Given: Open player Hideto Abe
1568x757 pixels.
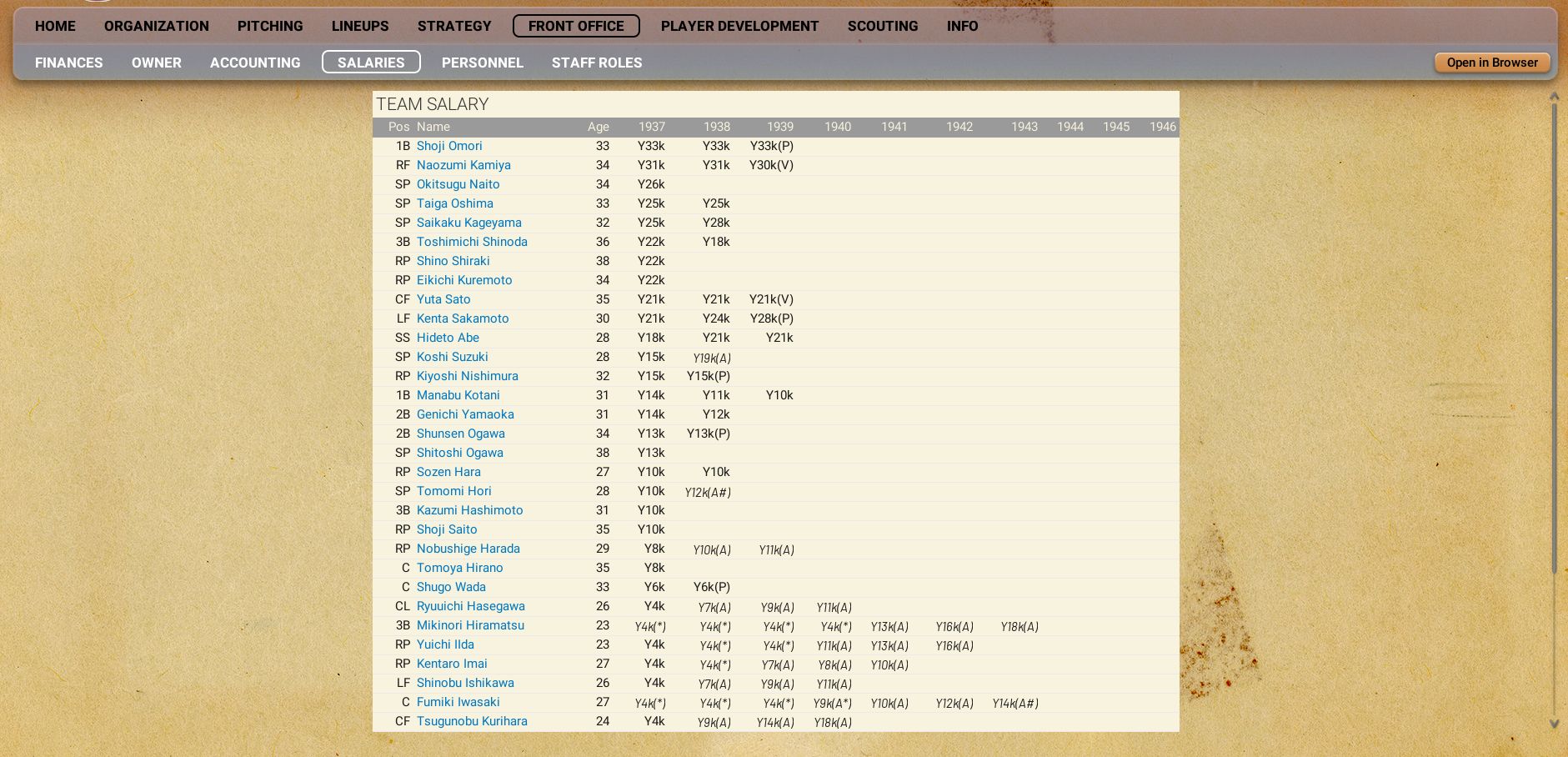Looking at the screenshot, I should 447,338.
